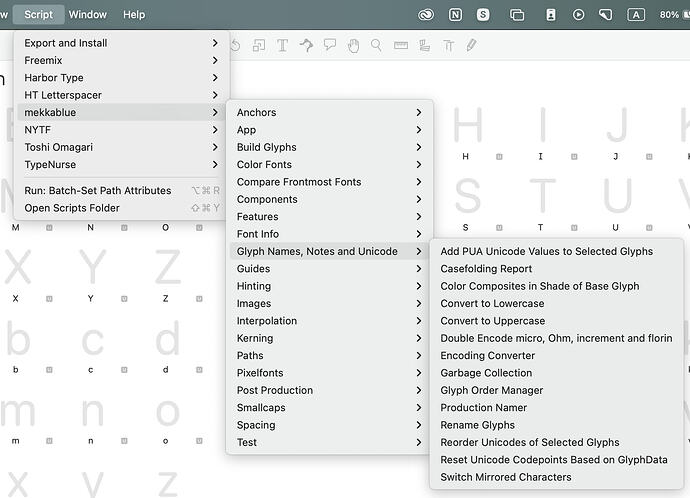
Task: Select the Measurement ruler tool
Action: (401, 45)
